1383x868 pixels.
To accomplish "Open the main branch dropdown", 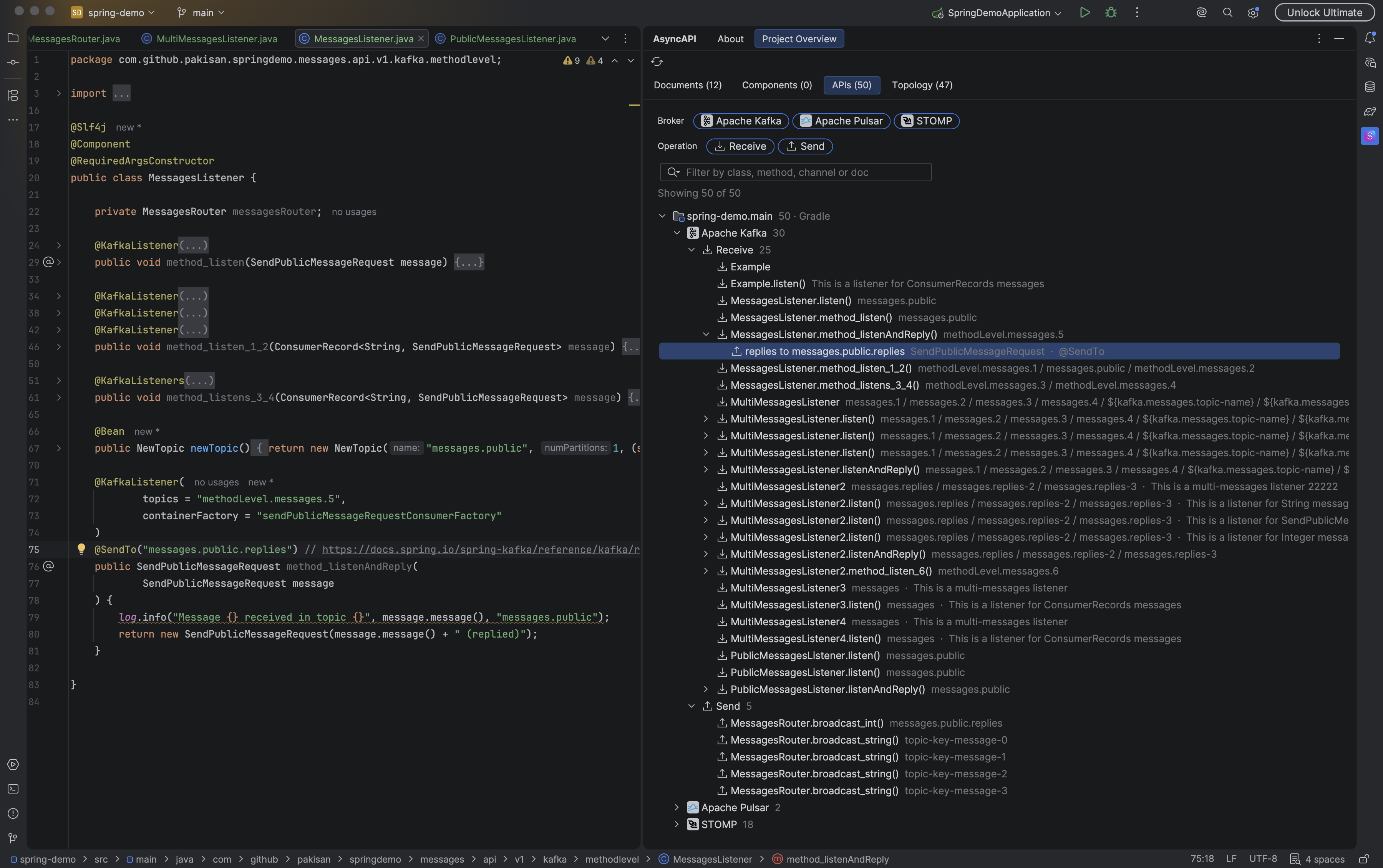I will click(201, 13).
